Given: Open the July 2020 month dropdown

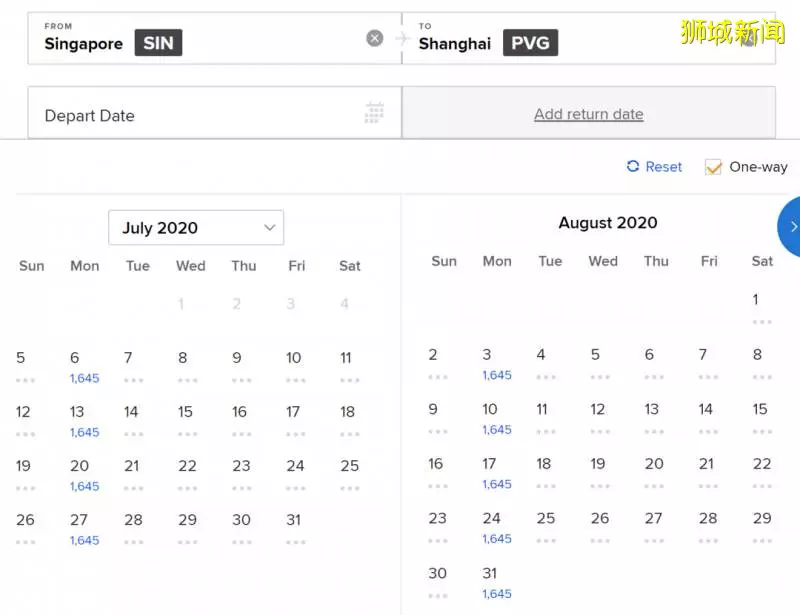Looking at the screenshot, I should click(196, 228).
